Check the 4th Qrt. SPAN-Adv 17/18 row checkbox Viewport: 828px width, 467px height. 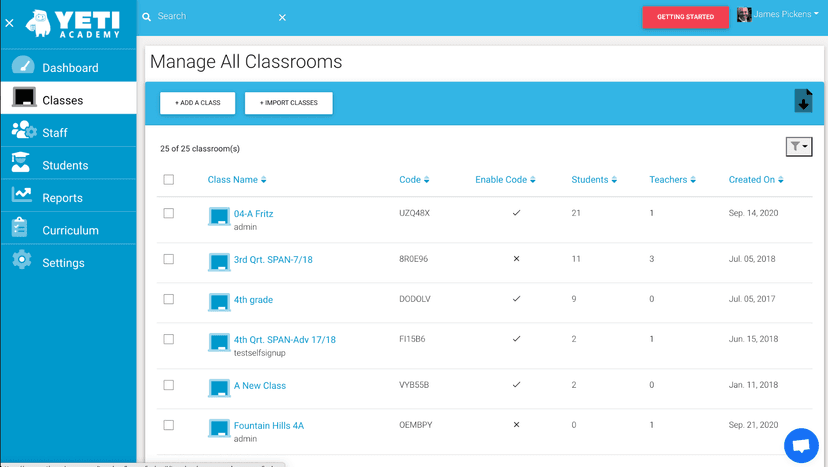(x=168, y=339)
